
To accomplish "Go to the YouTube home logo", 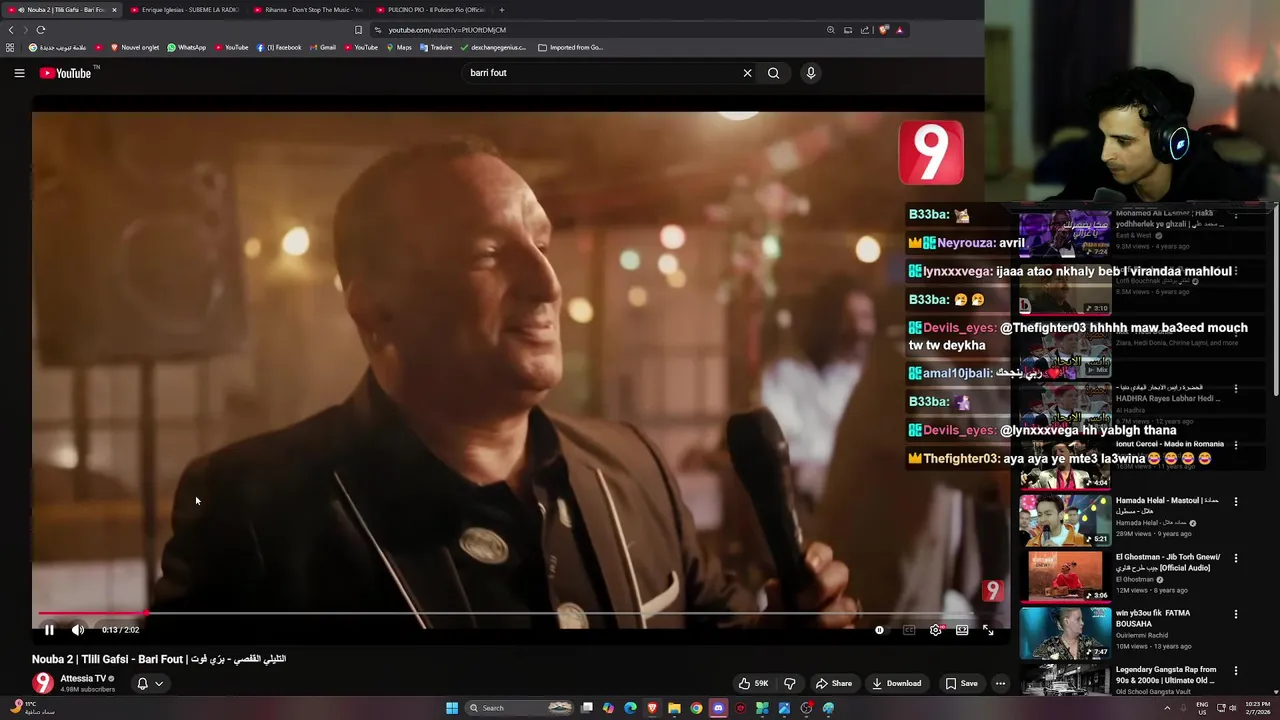I will pos(66,73).
